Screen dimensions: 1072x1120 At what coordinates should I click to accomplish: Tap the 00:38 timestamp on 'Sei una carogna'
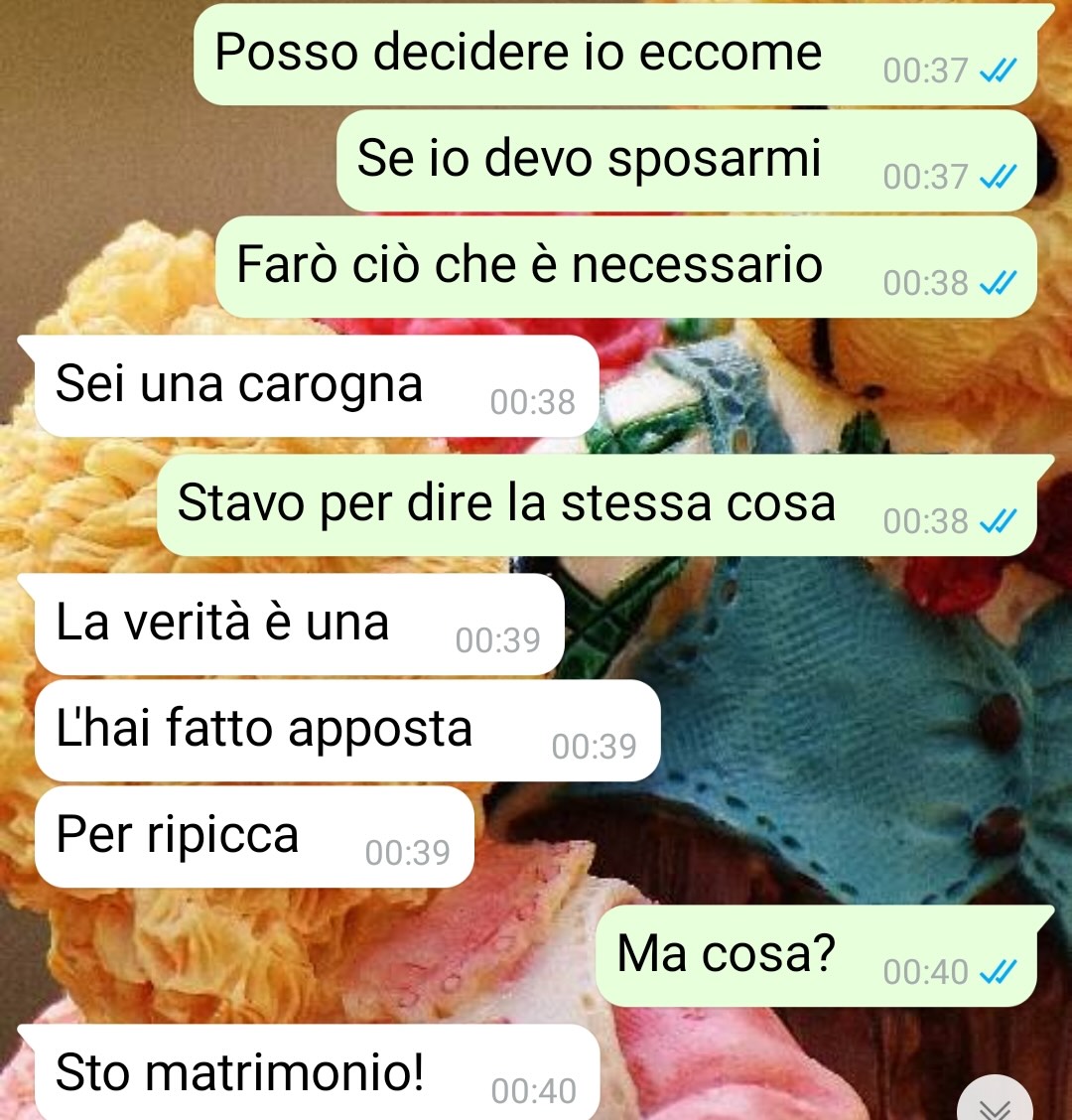click(x=533, y=402)
